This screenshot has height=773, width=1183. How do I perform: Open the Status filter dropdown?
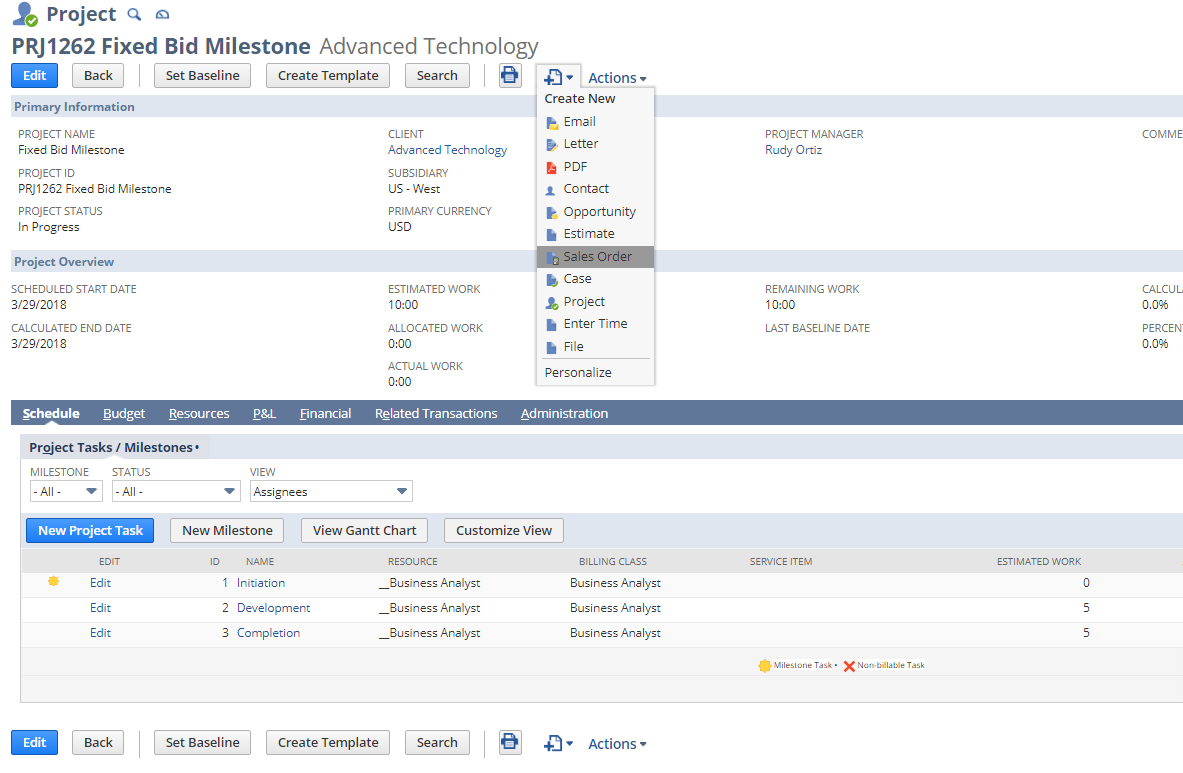pos(176,491)
